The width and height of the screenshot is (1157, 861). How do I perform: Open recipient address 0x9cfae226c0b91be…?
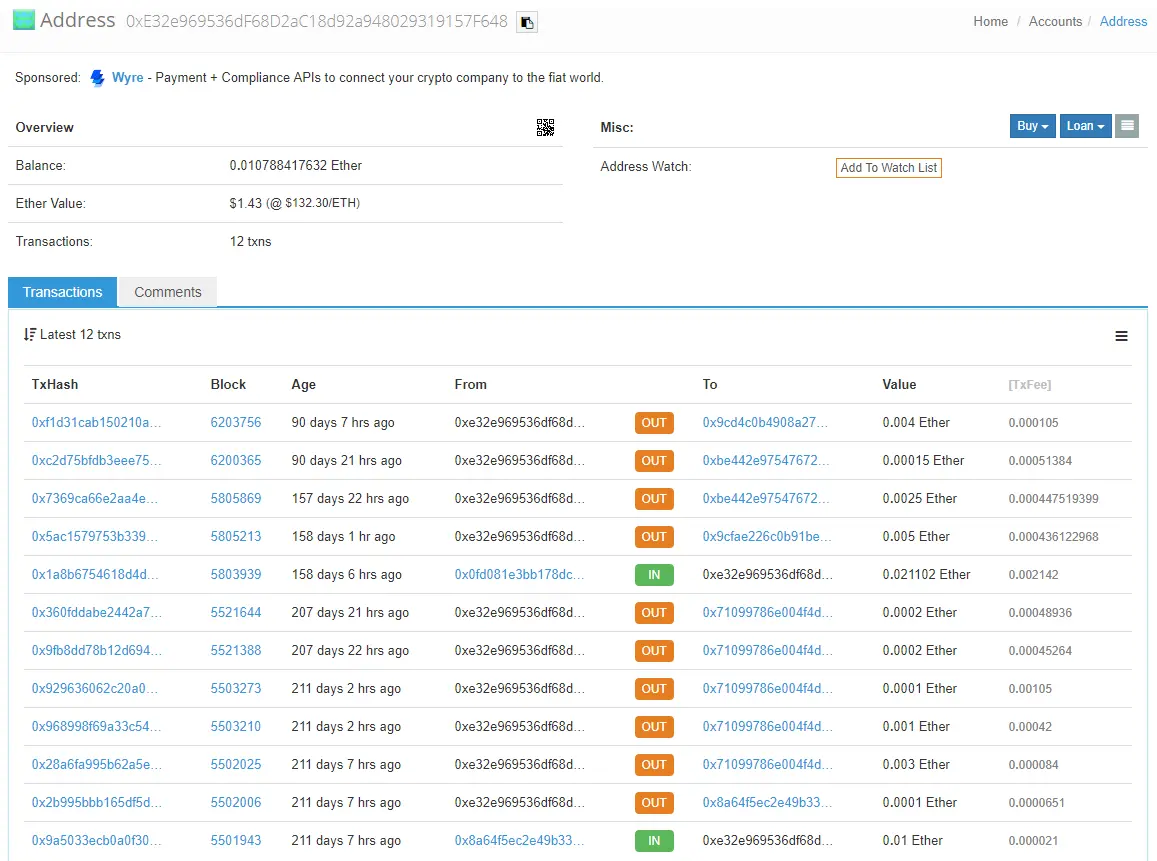(x=767, y=536)
